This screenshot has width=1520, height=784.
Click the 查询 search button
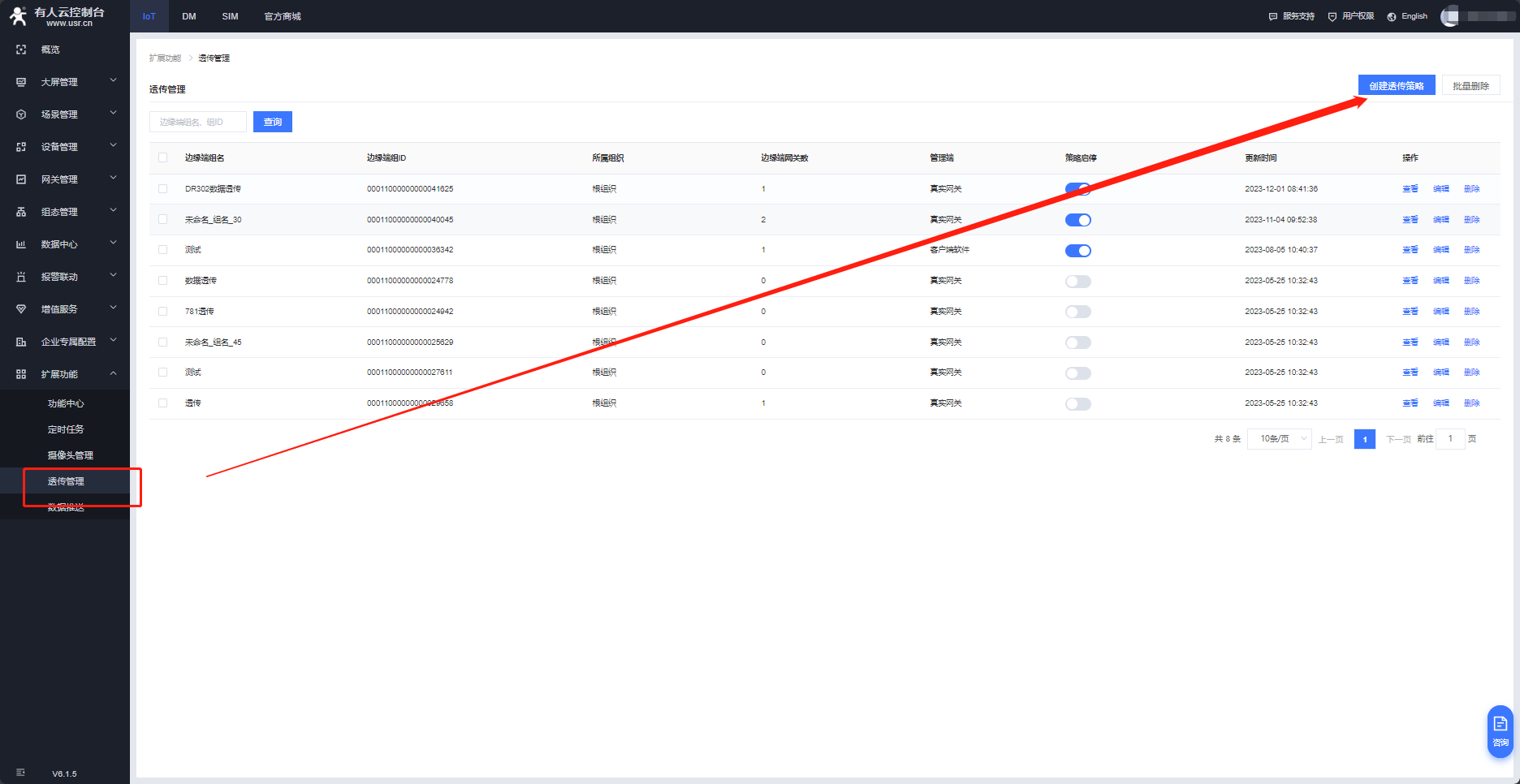[x=273, y=122]
